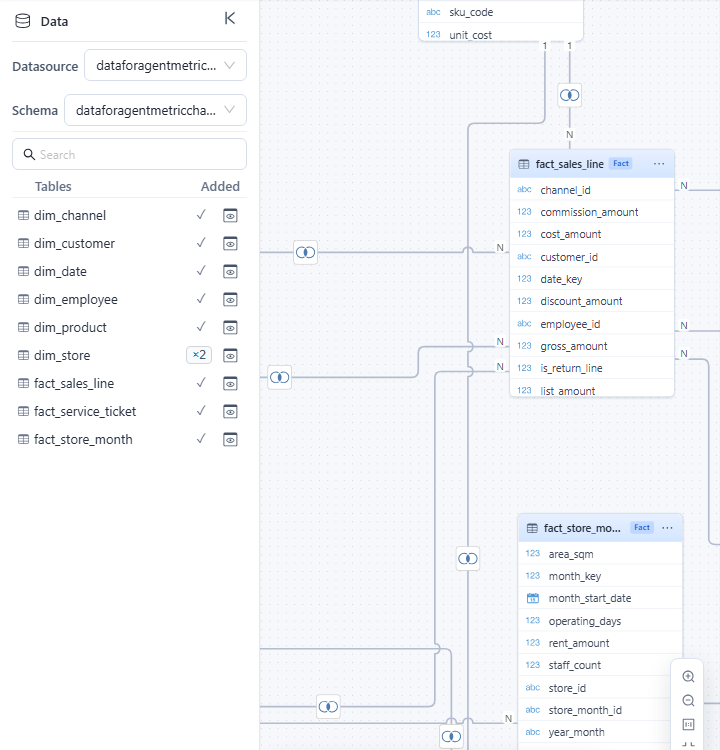Select dim_channel in the tables list

pos(70,215)
